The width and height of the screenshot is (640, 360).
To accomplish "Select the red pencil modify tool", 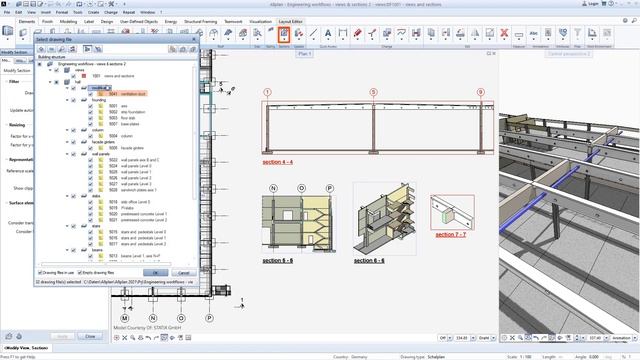I will (358, 33).
